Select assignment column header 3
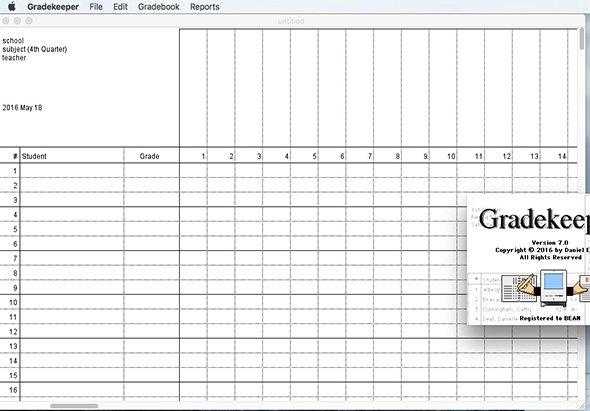 coord(249,156)
